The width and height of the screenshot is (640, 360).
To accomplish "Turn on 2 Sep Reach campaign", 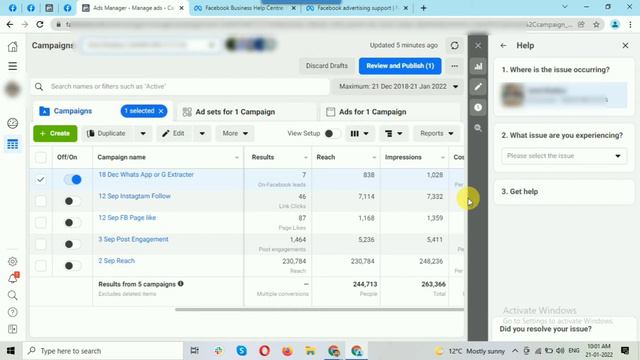I will (73, 266).
